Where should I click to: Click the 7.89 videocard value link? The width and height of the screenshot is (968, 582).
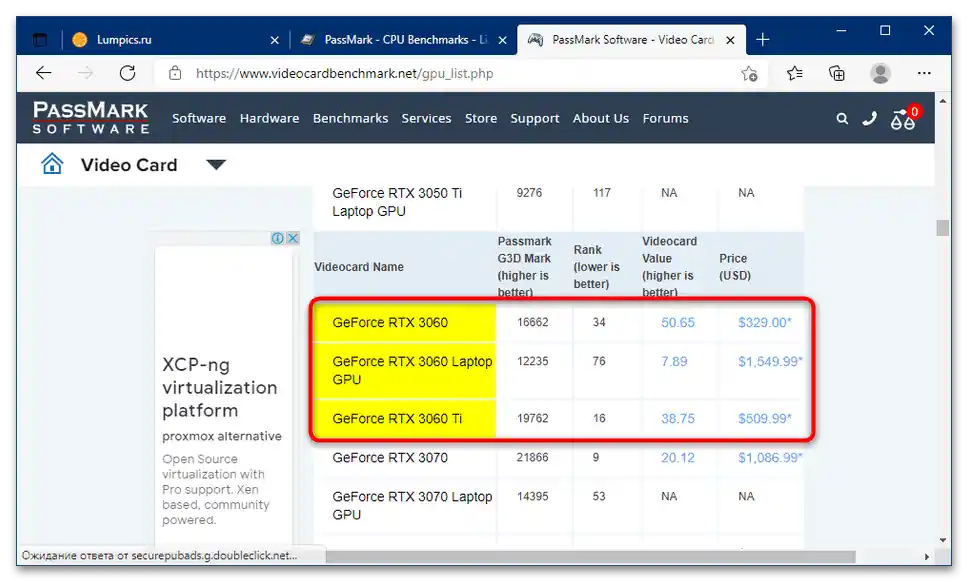(x=674, y=361)
